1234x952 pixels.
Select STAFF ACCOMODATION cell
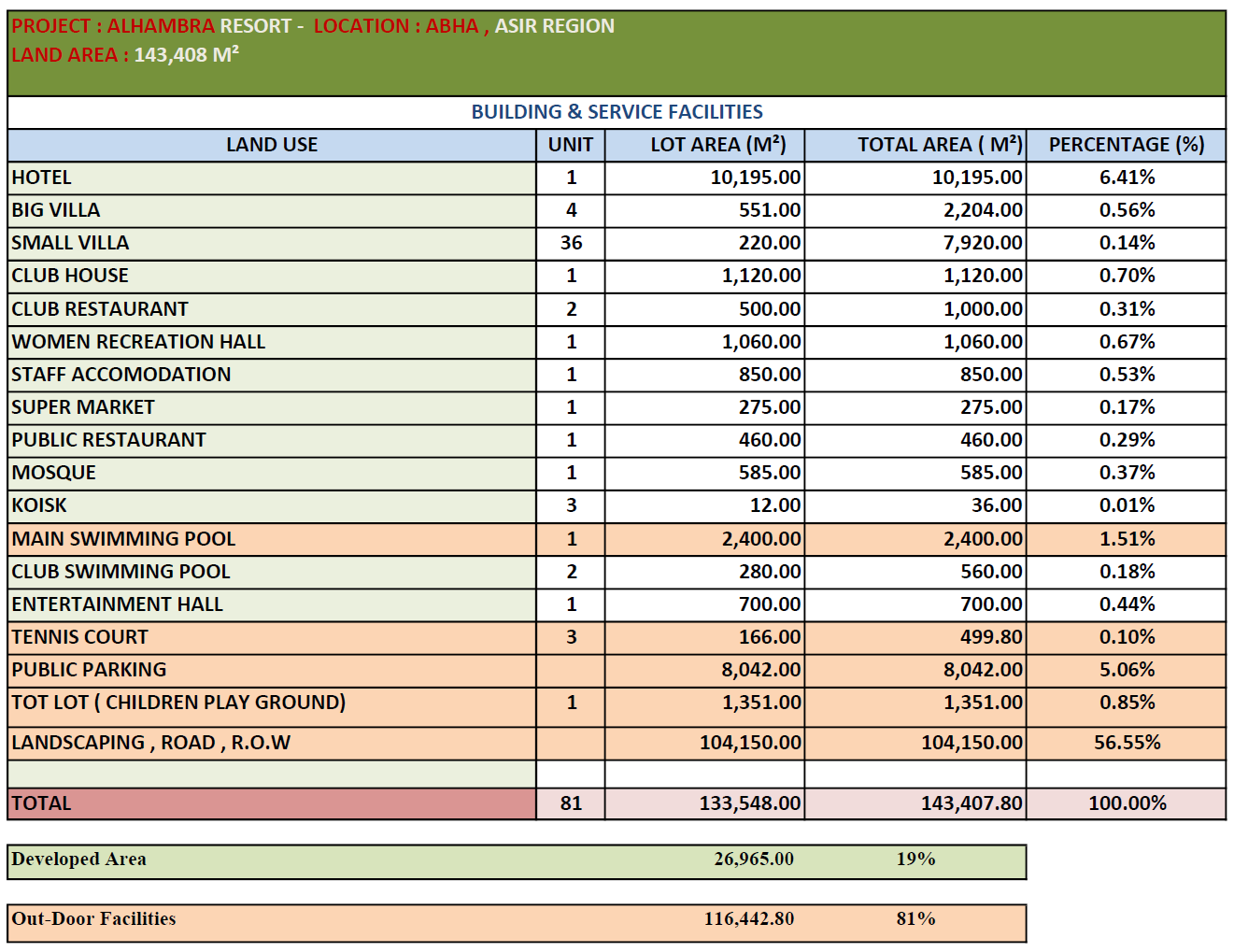point(272,375)
